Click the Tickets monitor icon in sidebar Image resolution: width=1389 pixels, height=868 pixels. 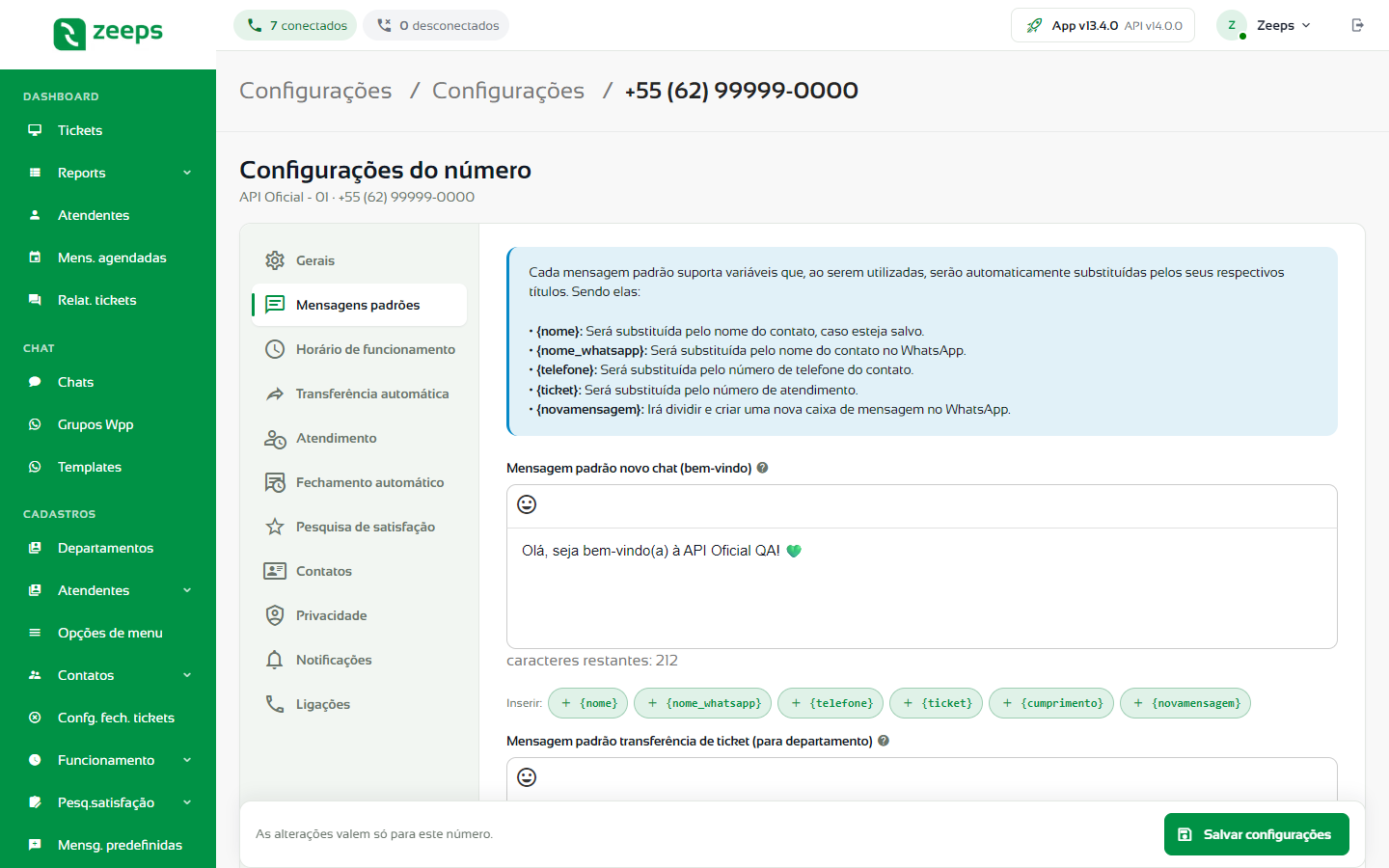click(35, 130)
